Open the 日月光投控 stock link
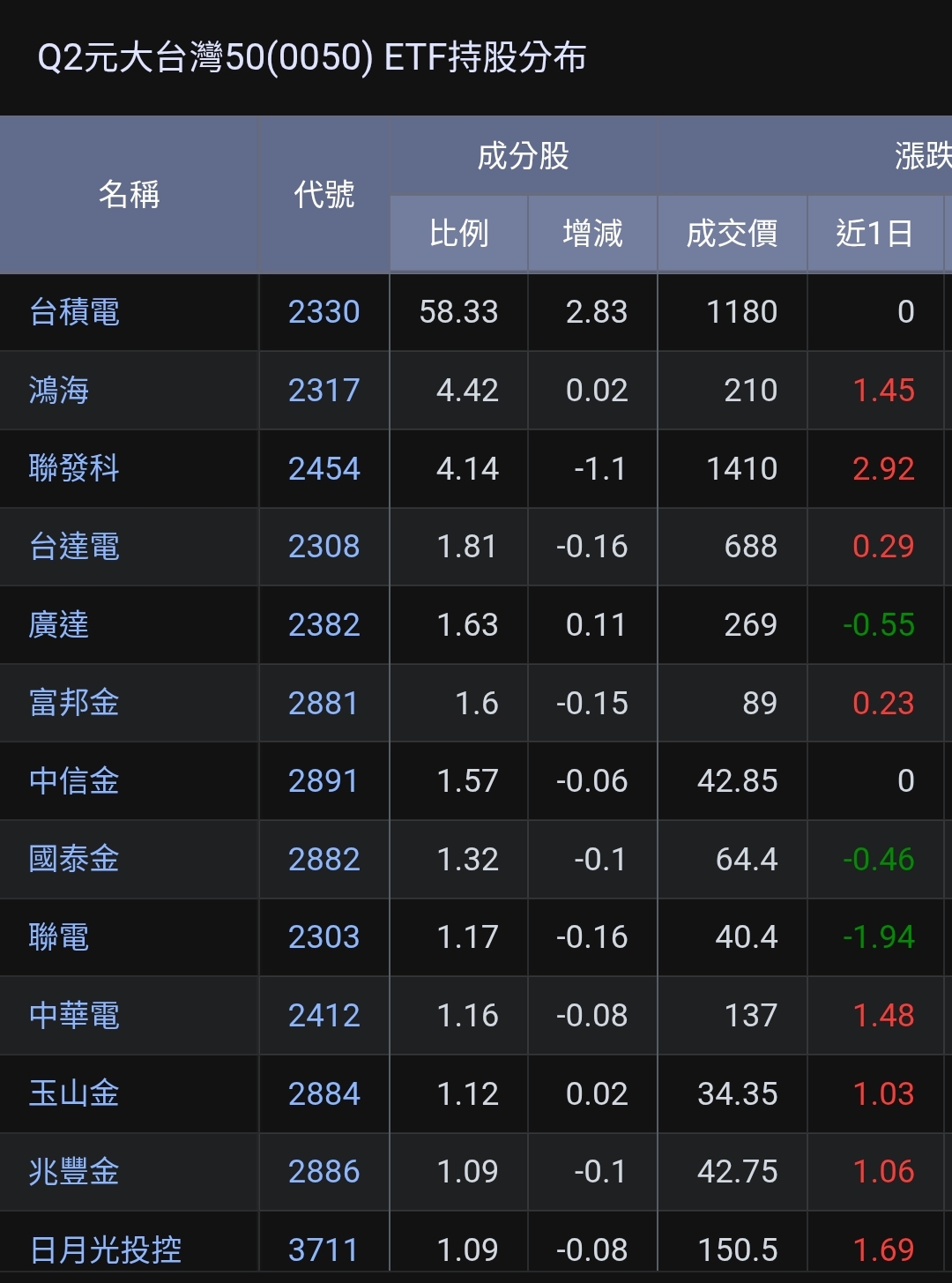Viewport: 952px width, 1283px height. coord(105,1249)
